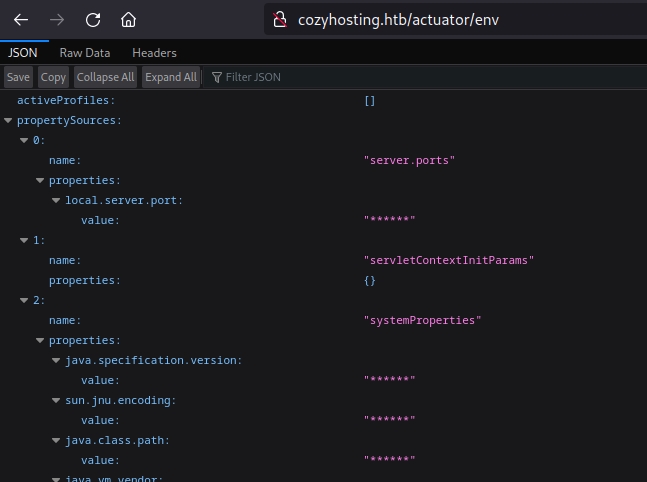Viewport: 647px width, 482px height.
Task: Click the forward navigation arrow
Action: coord(57,19)
